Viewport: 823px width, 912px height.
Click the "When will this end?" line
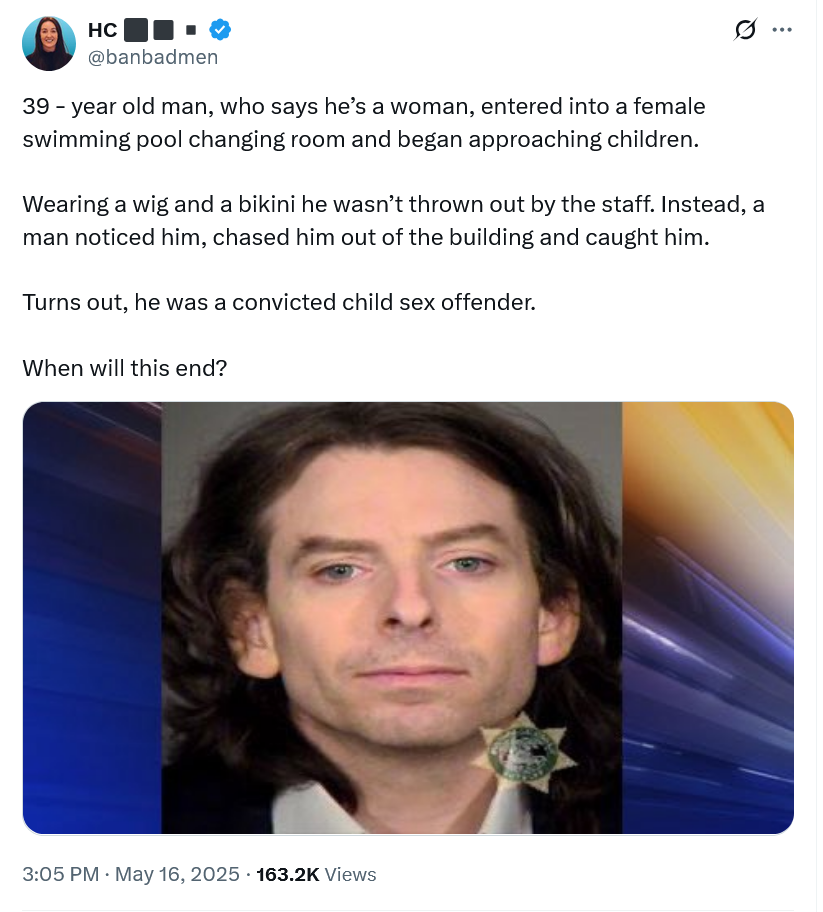click(124, 368)
